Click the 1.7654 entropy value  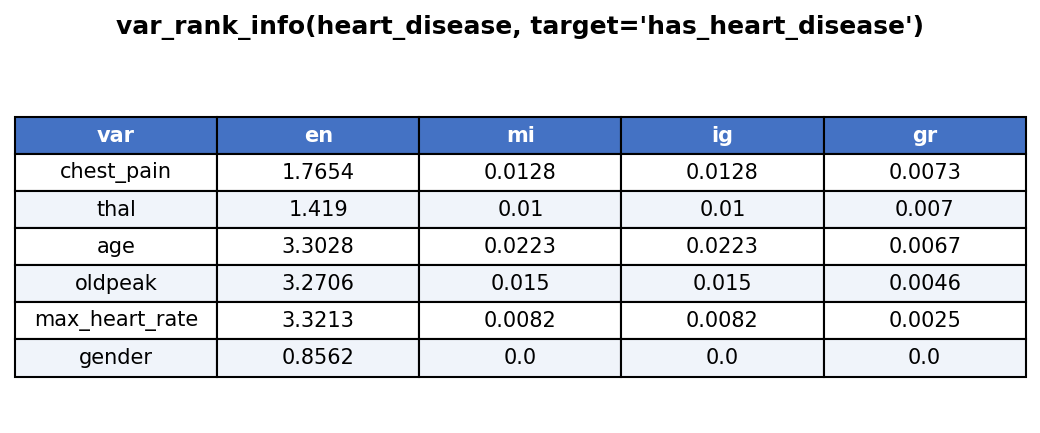(318, 172)
